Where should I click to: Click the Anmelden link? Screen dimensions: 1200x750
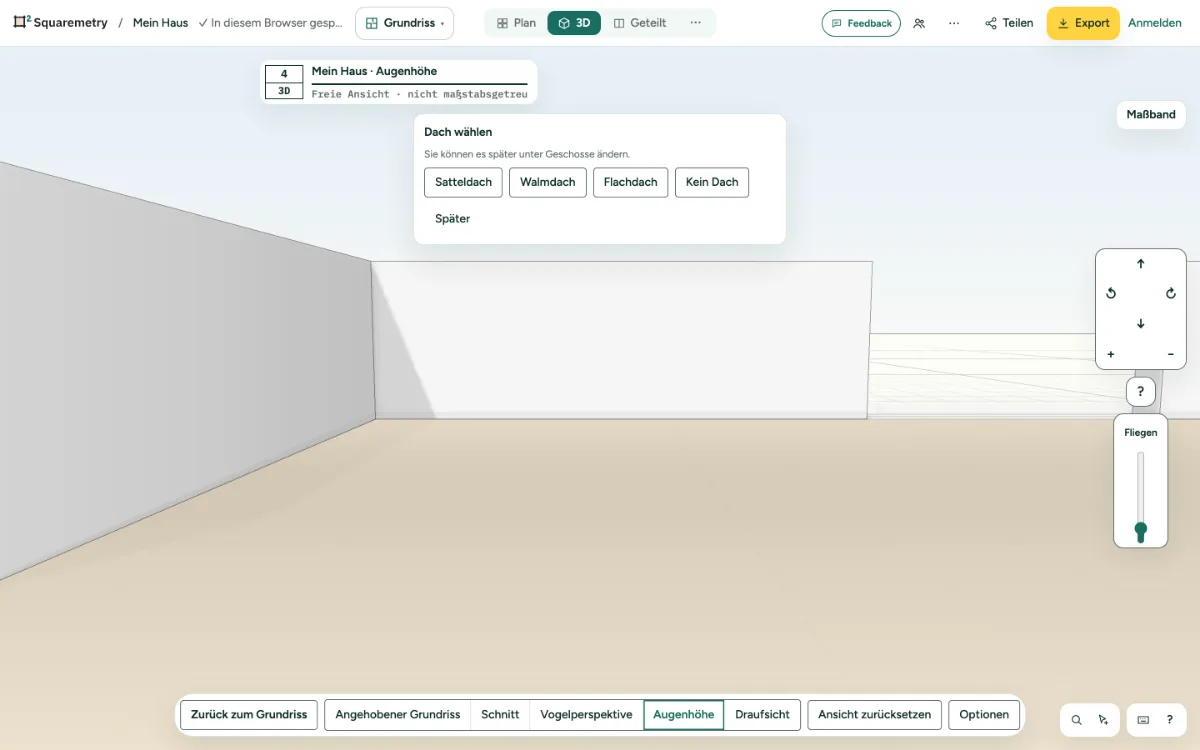pos(1155,23)
